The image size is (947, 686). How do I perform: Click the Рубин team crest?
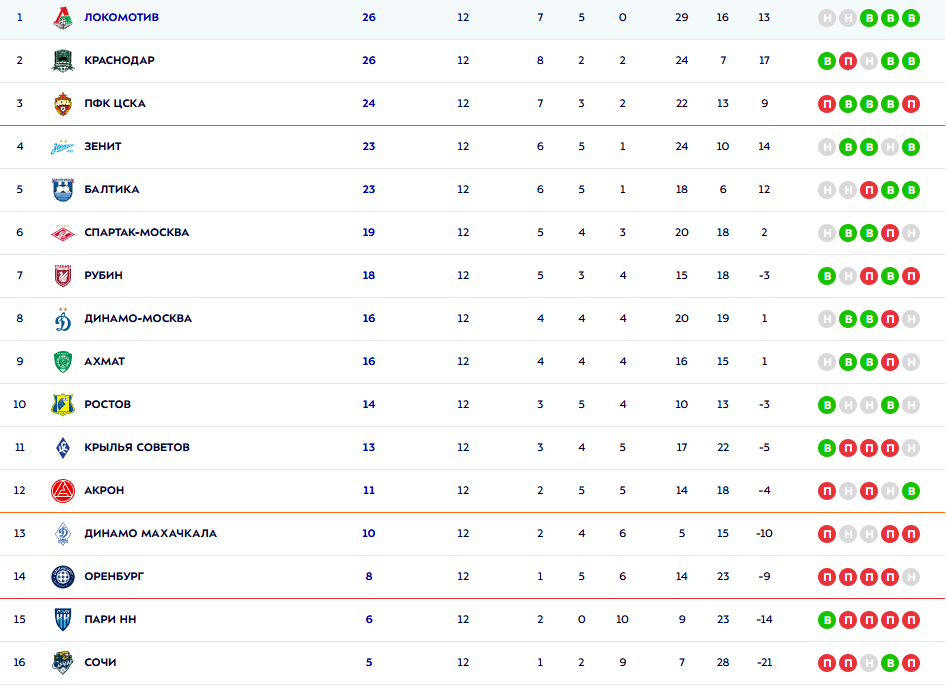click(63, 276)
